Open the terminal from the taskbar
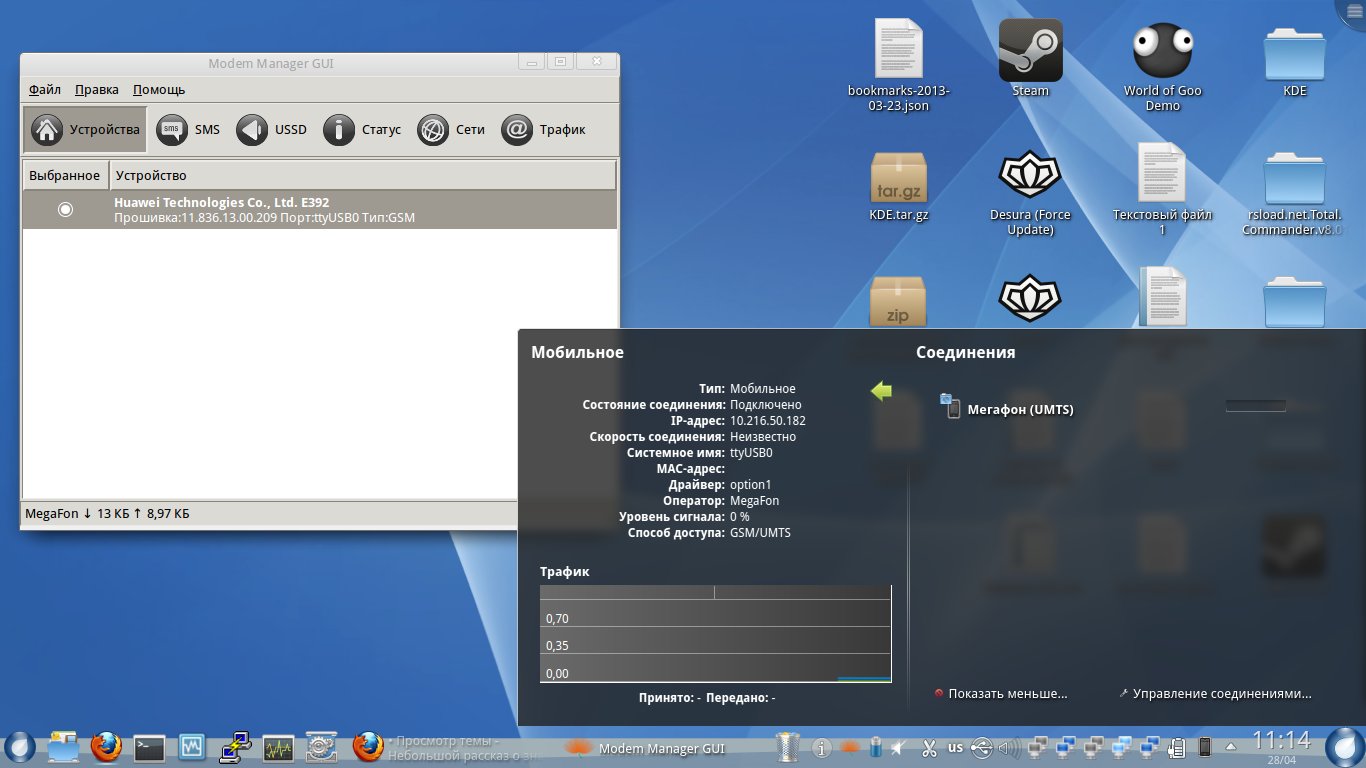Image resolution: width=1366 pixels, height=768 pixels. (149, 747)
